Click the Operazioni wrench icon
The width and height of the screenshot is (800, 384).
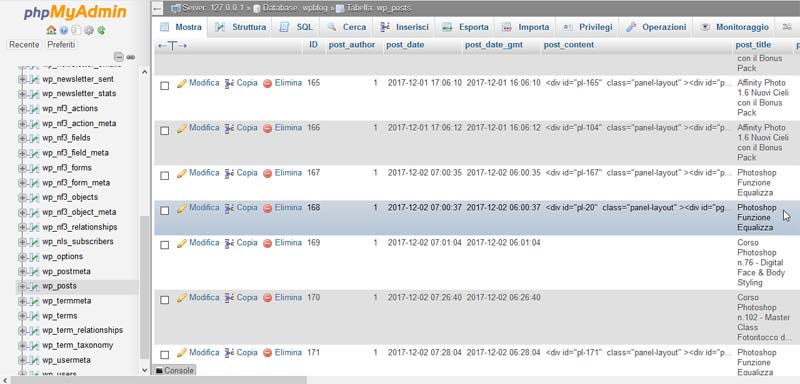point(631,28)
